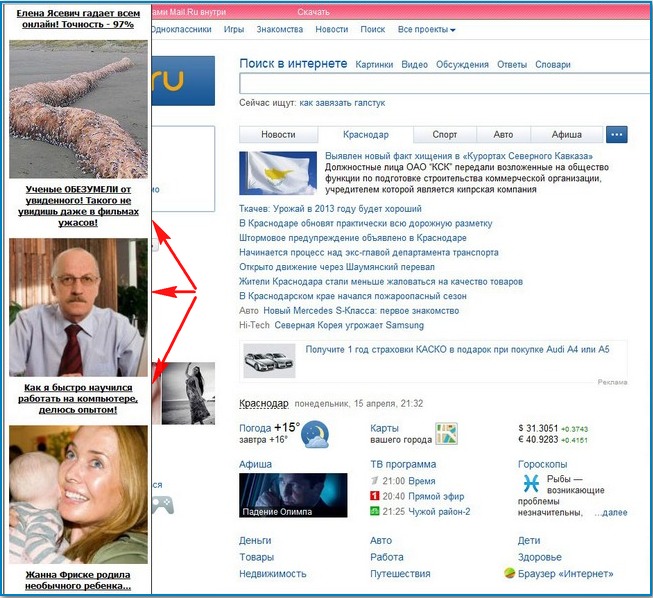Click the Словари search link

(x=553, y=65)
